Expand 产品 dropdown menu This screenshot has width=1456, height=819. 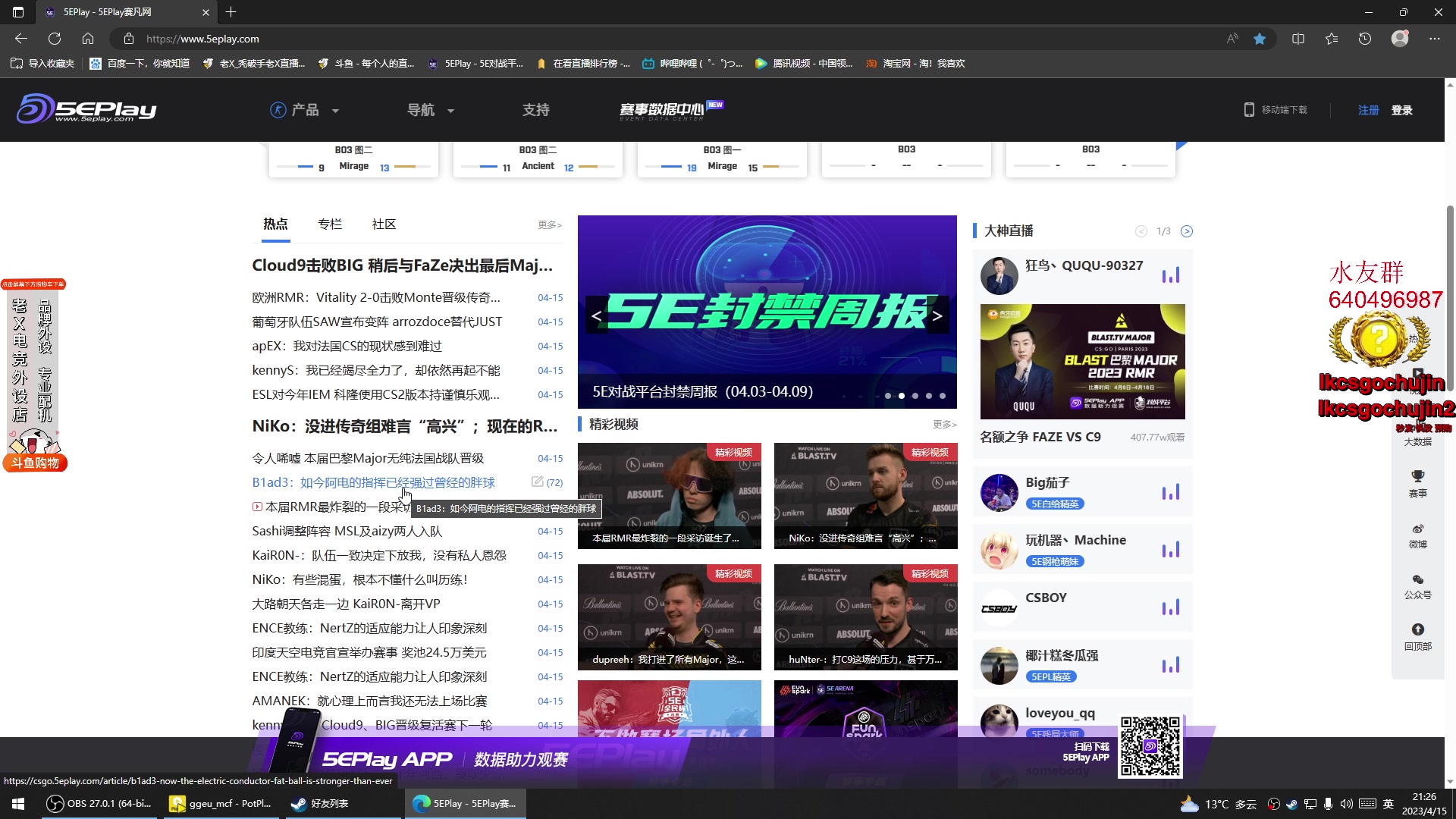tap(305, 110)
